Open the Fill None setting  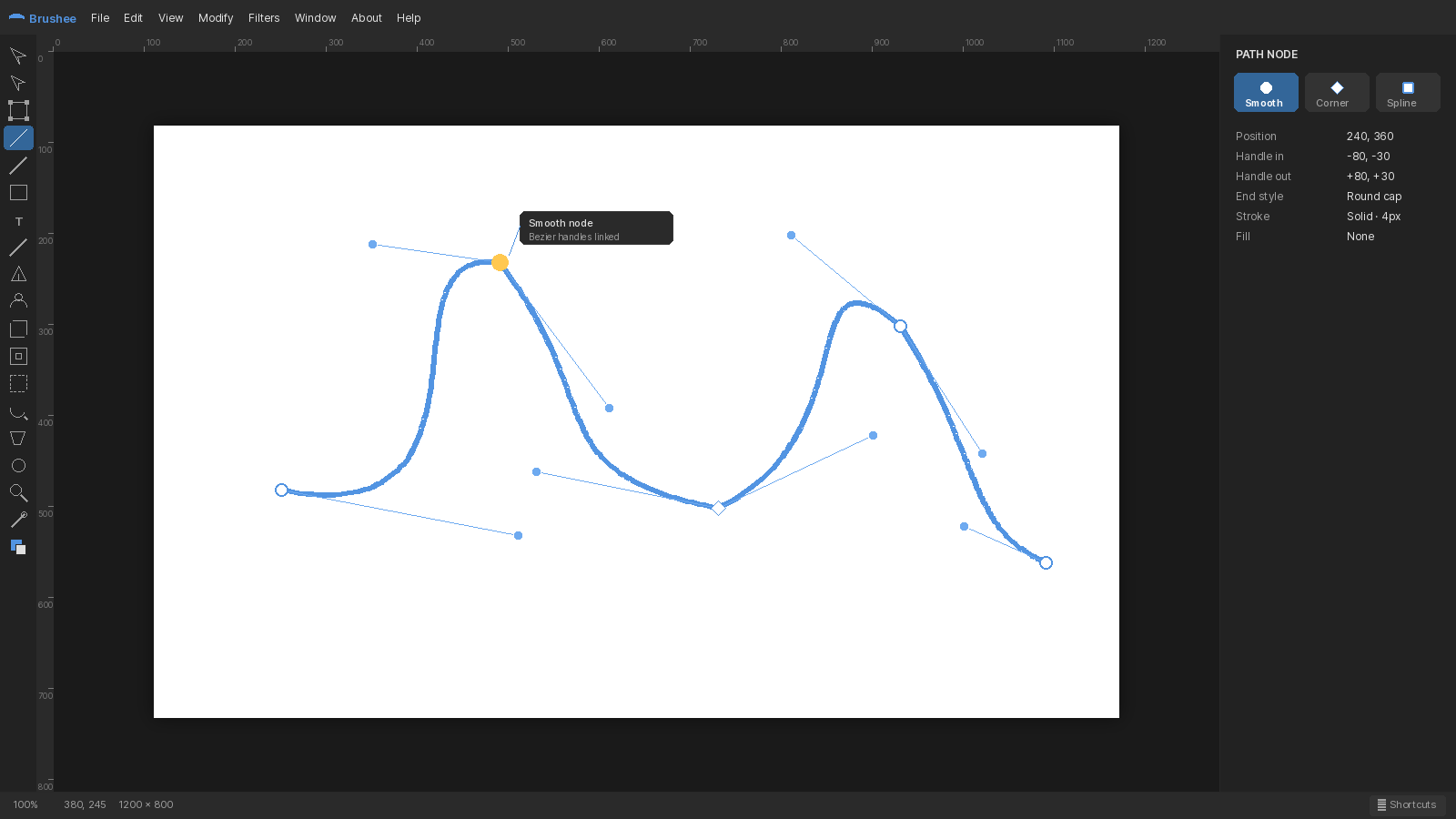click(x=1360, y=237)
